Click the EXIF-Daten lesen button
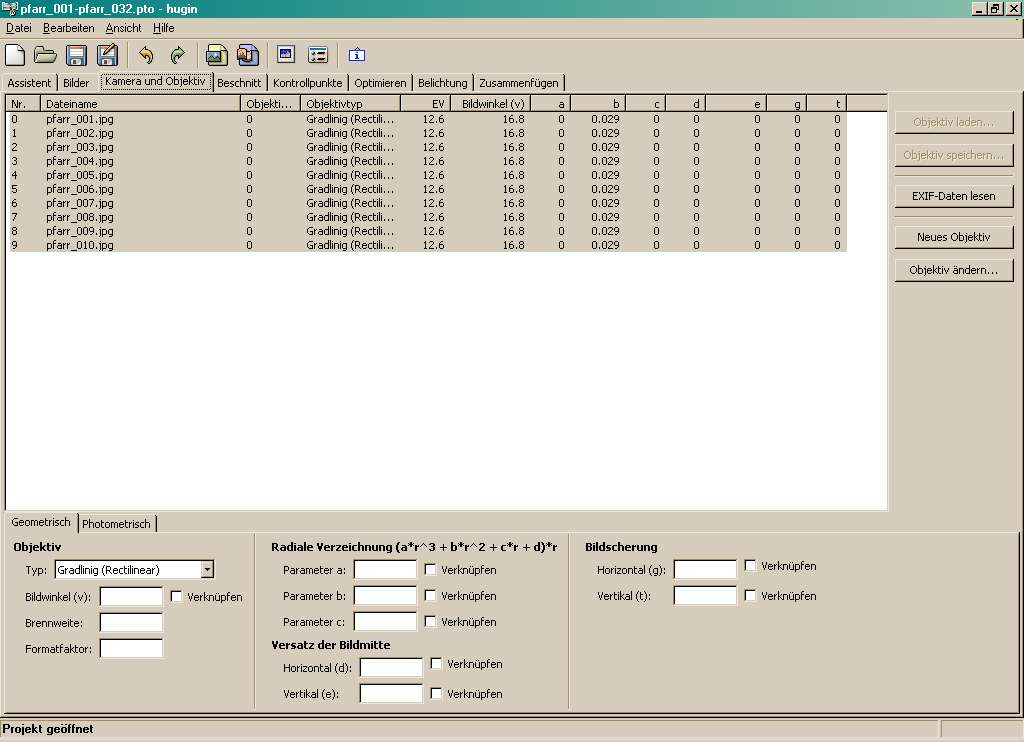Viewport: 1024px width, 742px height. point(955,196)
